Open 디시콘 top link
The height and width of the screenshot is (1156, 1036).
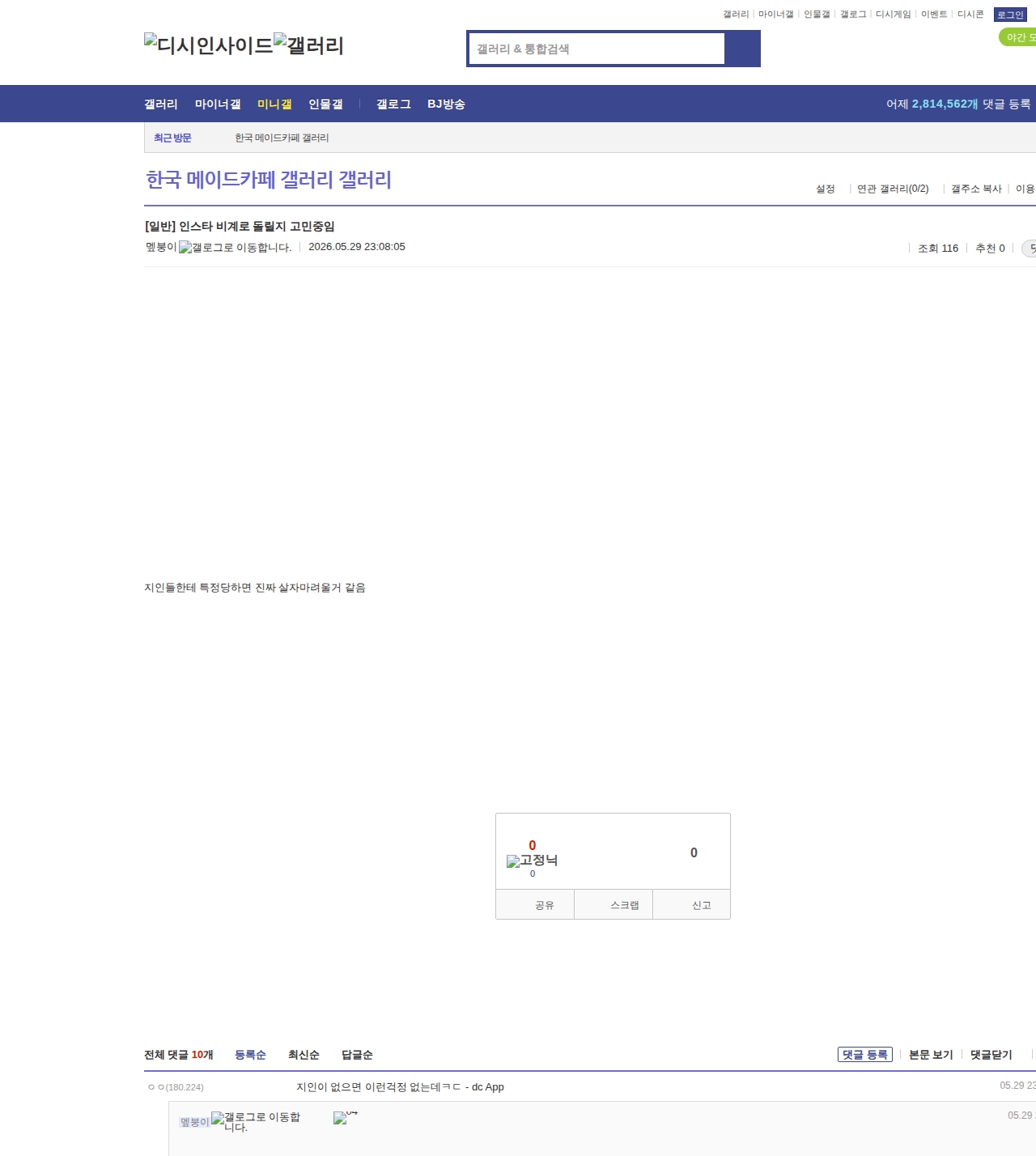click(970, 15)
